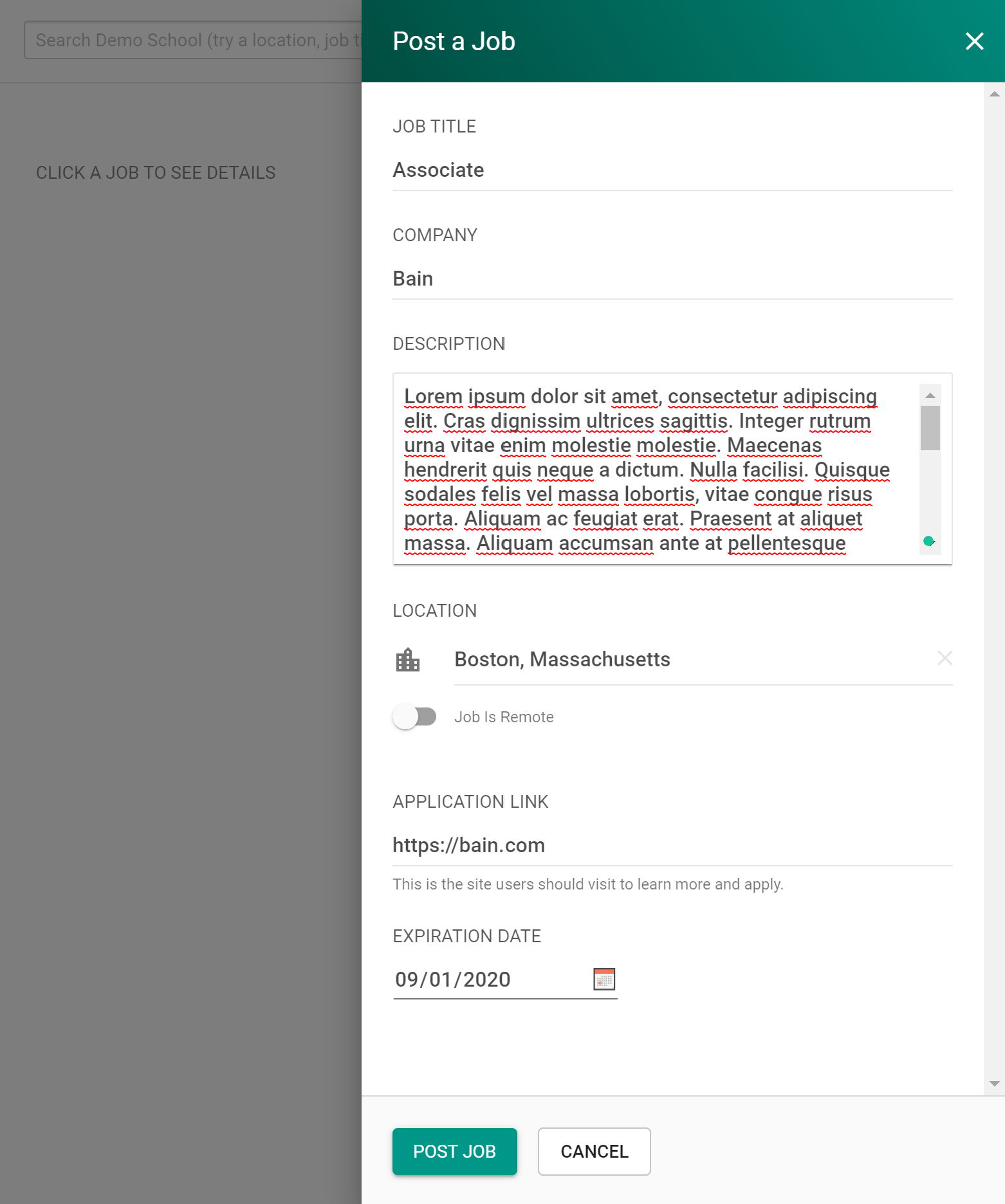Click into the Company field
Image resolution: width=1005 pixels, height=1204 pixels.
(672, 279)
